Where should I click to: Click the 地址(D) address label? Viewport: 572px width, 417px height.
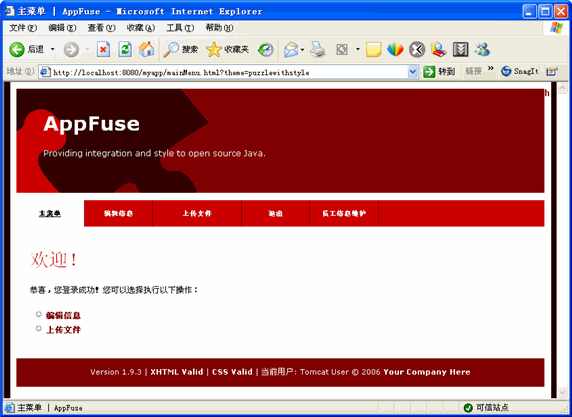(x=20, y=71)
